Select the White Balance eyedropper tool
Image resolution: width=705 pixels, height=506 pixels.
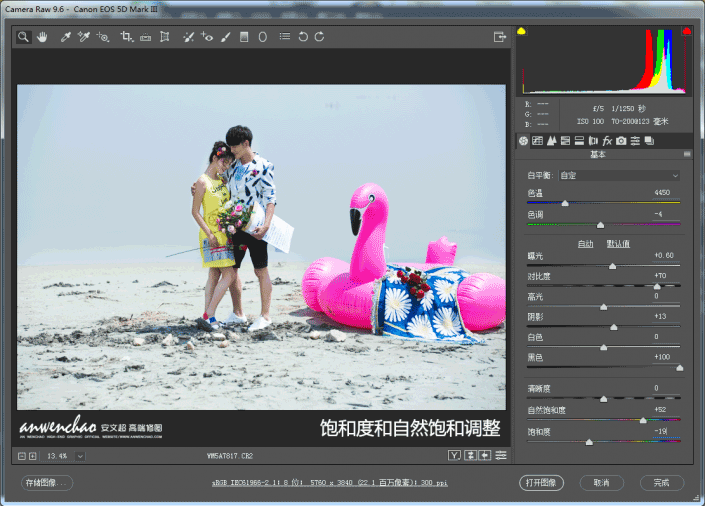click(x=66, y=37)
